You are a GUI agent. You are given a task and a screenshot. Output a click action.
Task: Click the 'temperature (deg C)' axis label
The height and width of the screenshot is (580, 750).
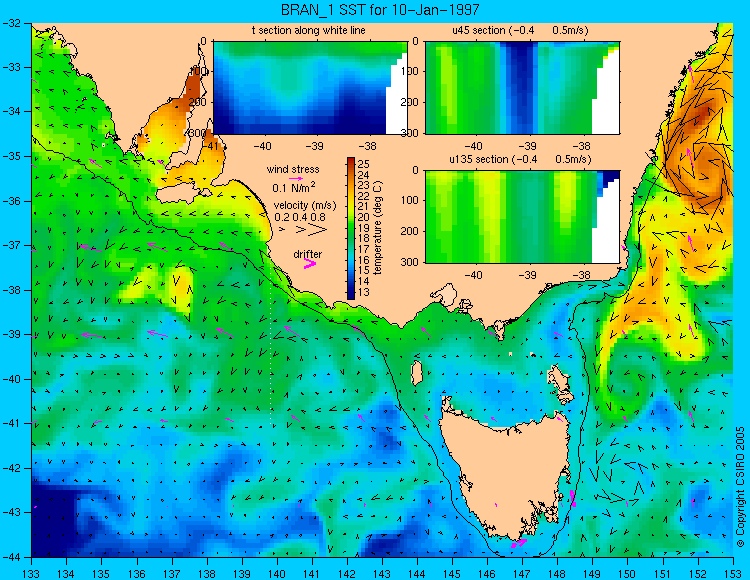pos(378,228)
